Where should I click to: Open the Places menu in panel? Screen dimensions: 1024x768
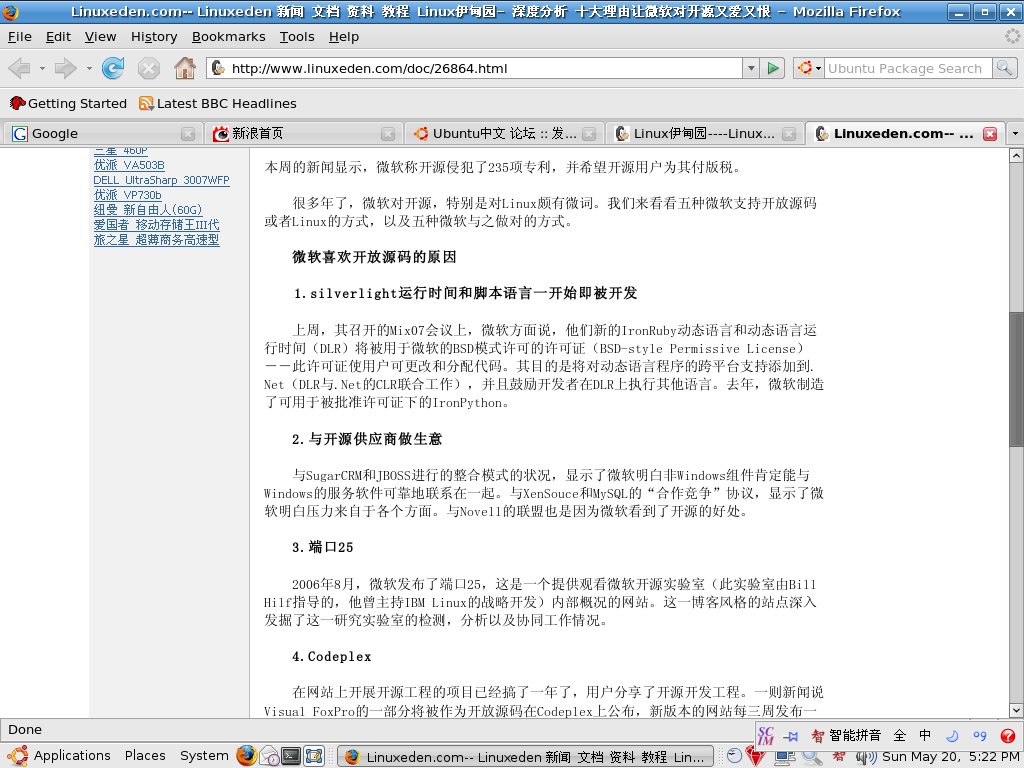tap(145, 756)
